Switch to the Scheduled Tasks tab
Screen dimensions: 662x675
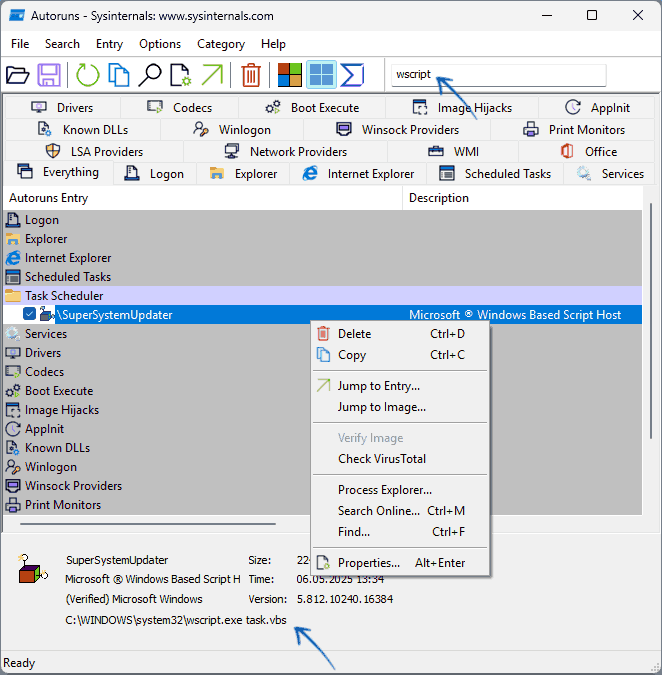496,173
